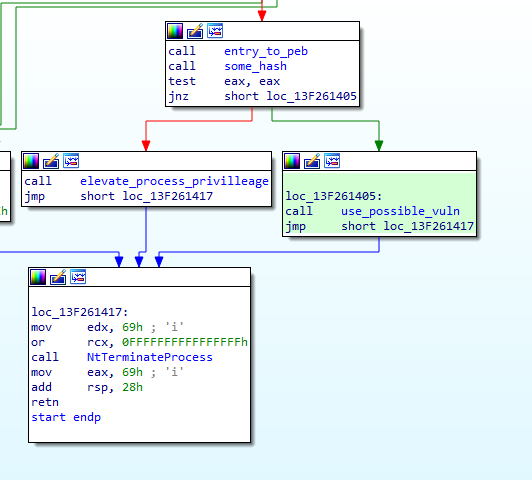Click edit pencil icon on elevate_process_privilleage node

click(51, 161)
